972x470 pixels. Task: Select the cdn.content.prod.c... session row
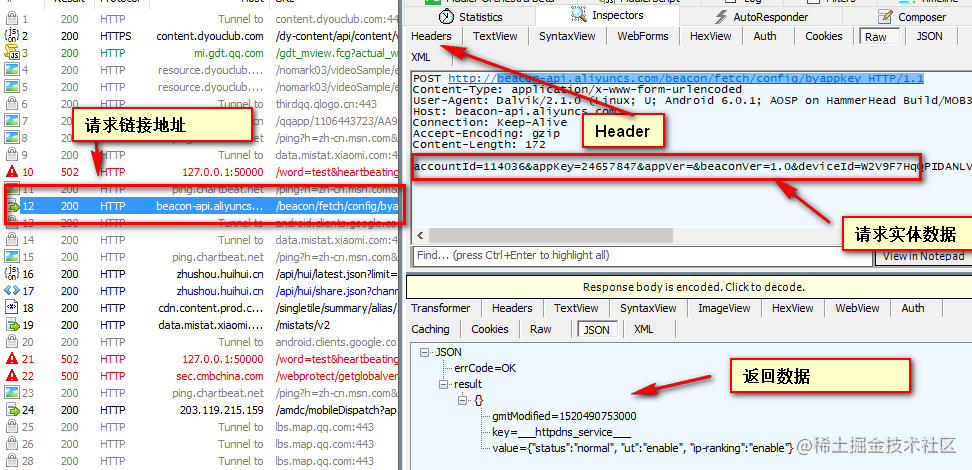[x=200, y=308]
